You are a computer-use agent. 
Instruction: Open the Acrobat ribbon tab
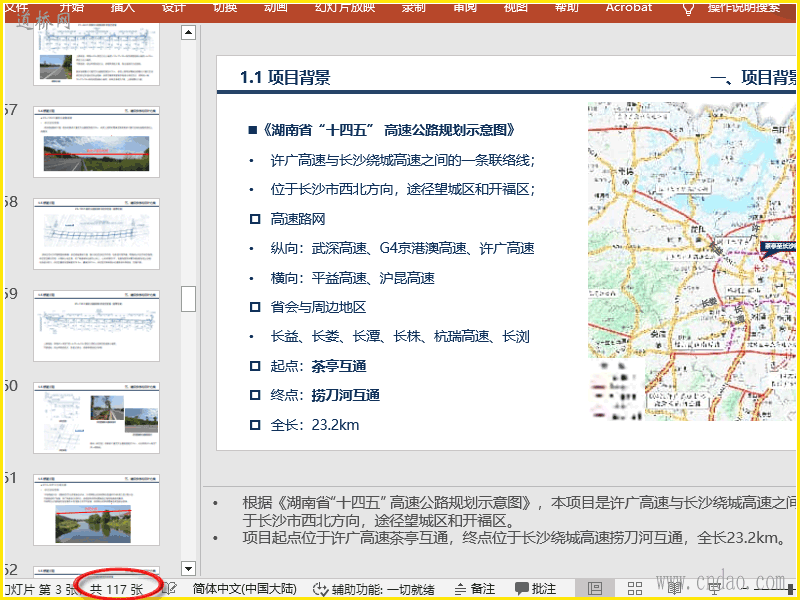pyautogui.click(x=629, y=7)
